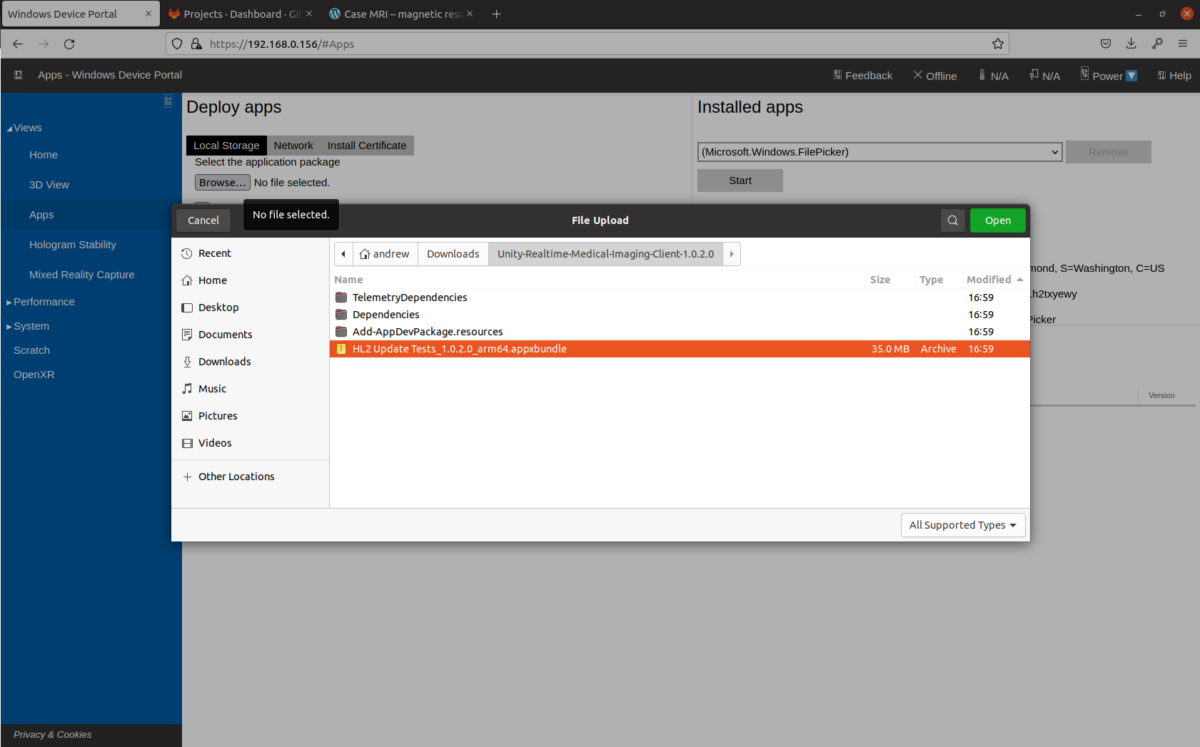
Task: Open the installed apps dropdown (Microsoft.Windows.FilePicker)
Action: click(x=879, y=152)
